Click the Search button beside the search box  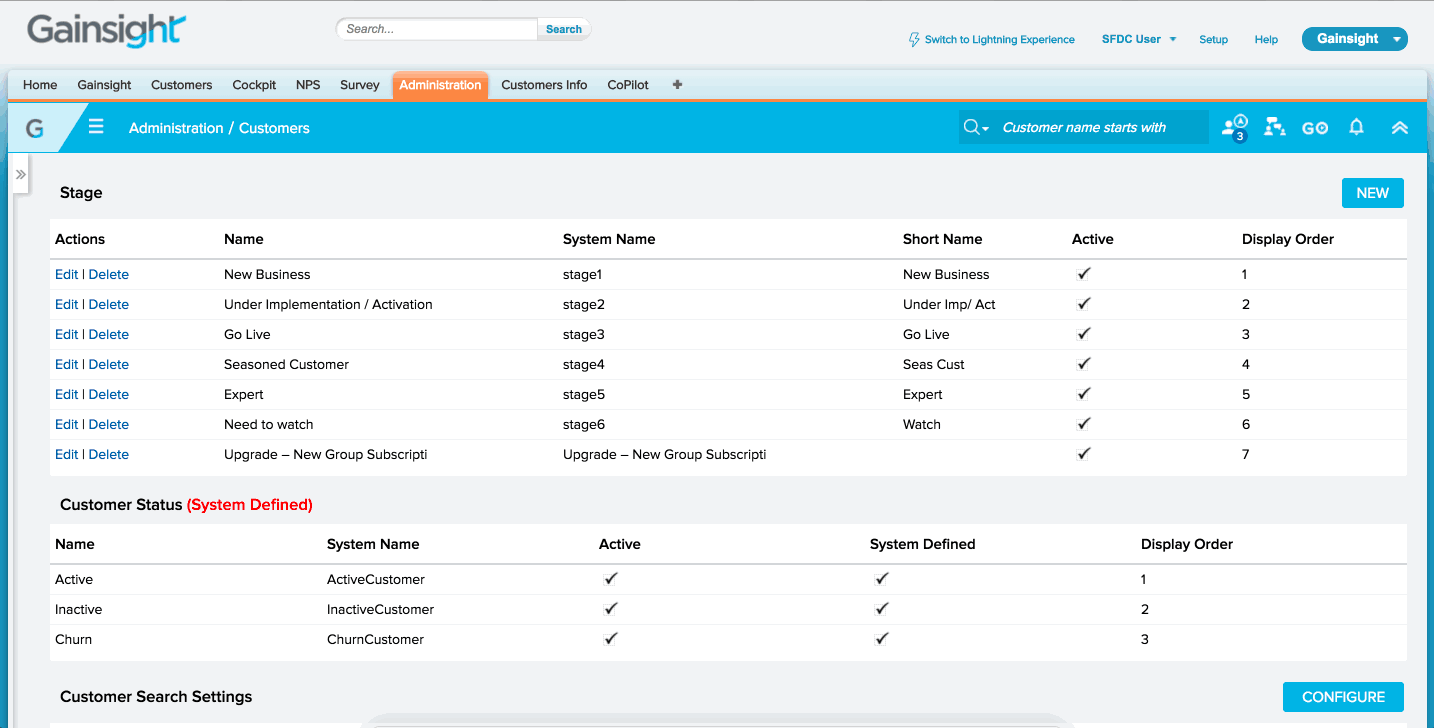click(564, 29)
